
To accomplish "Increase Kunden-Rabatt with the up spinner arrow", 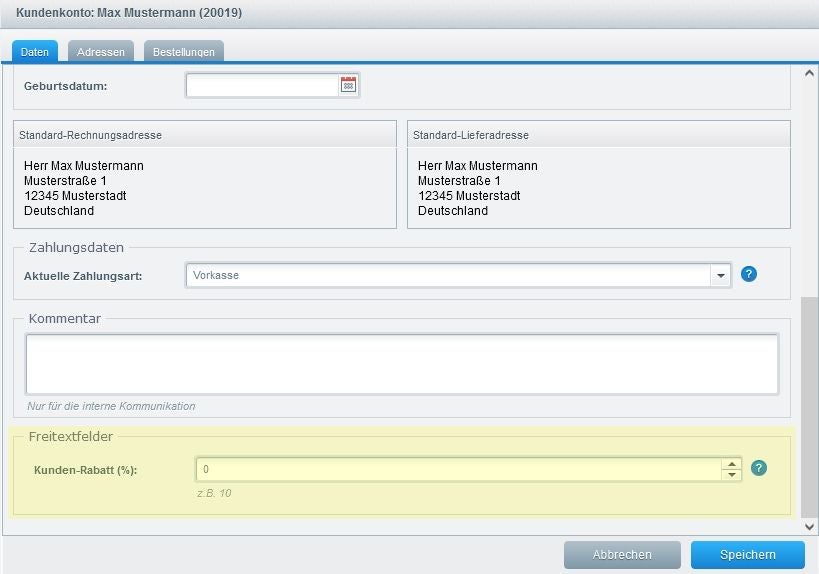I will coord(732,464).
